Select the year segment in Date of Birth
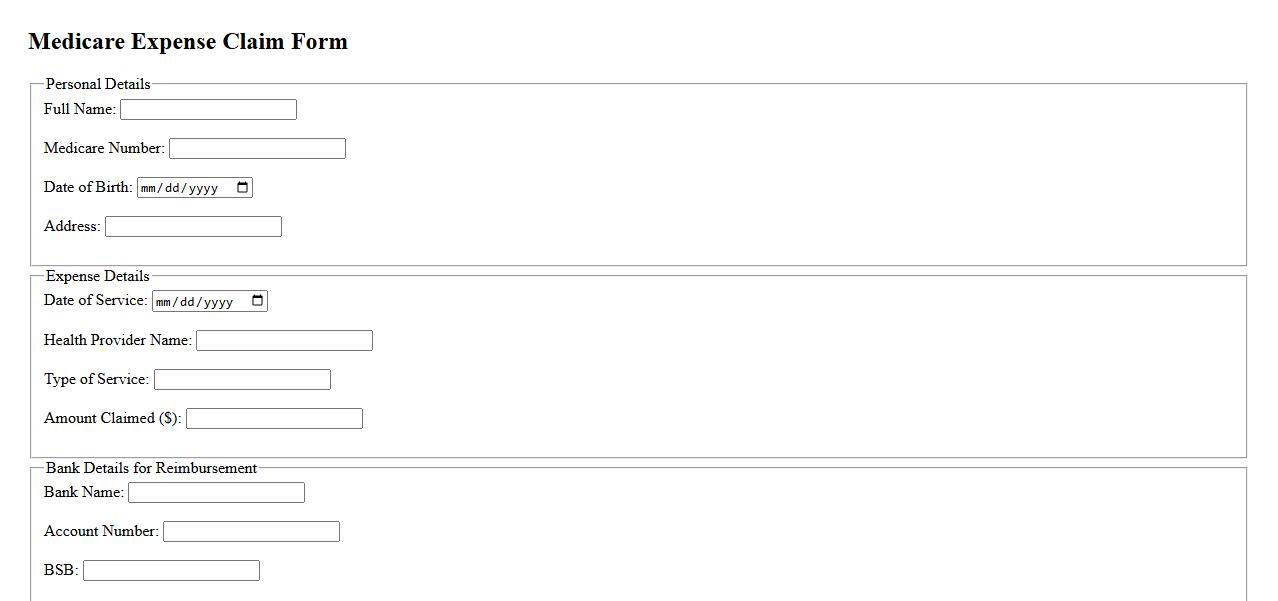1278x601 pixels. (x=202, y=188)
